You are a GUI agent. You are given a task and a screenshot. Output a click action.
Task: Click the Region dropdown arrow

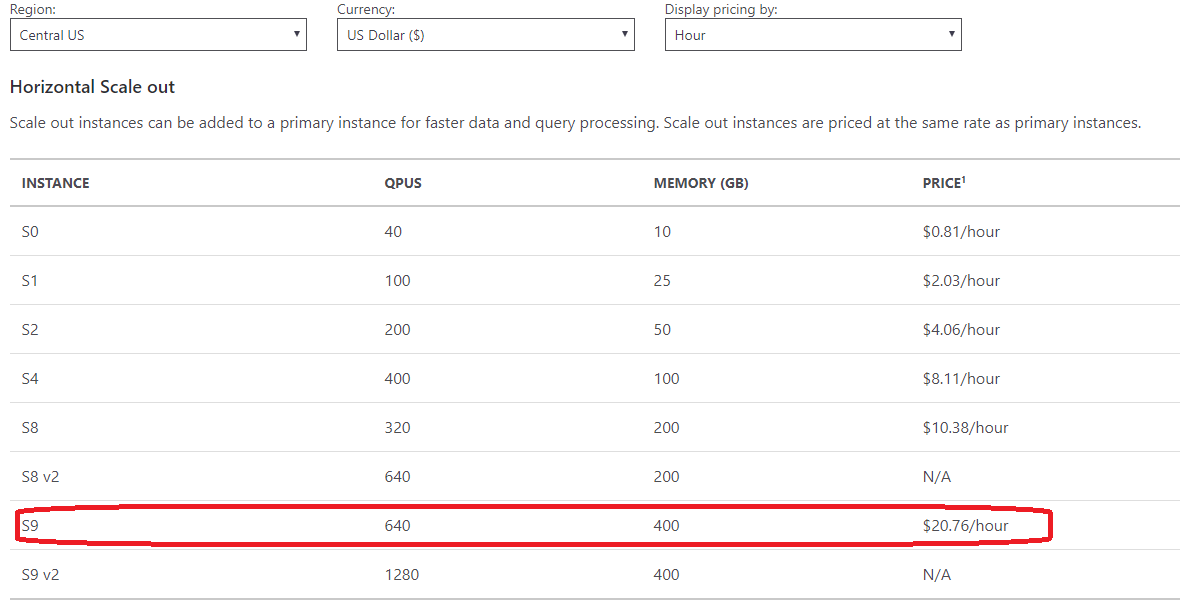296,34
